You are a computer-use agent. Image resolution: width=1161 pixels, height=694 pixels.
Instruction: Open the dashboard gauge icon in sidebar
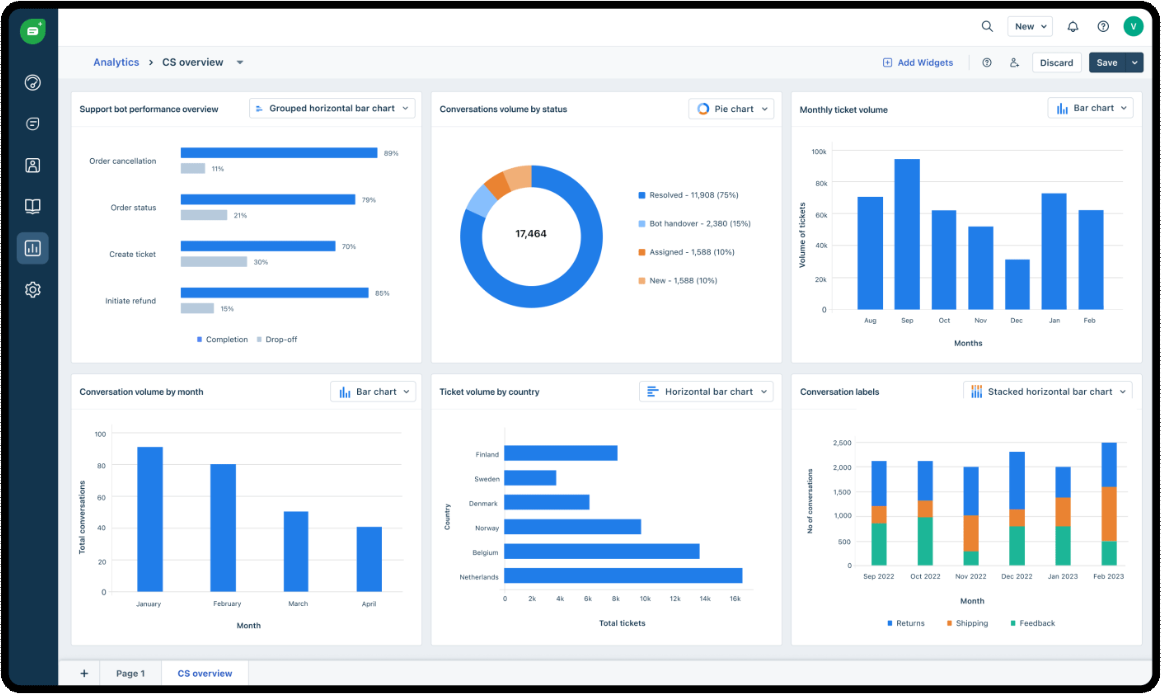coord(32,83)
